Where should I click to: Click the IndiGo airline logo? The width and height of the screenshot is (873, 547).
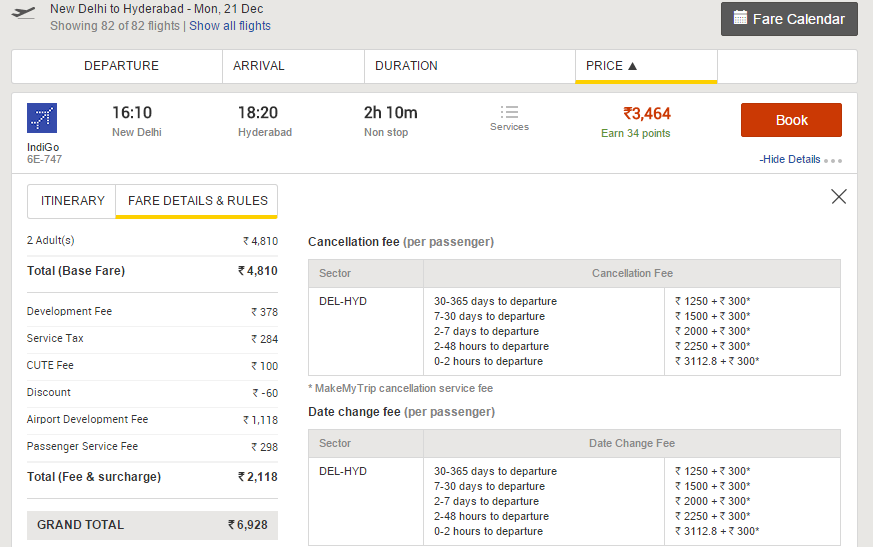click(x=42, y=118)
